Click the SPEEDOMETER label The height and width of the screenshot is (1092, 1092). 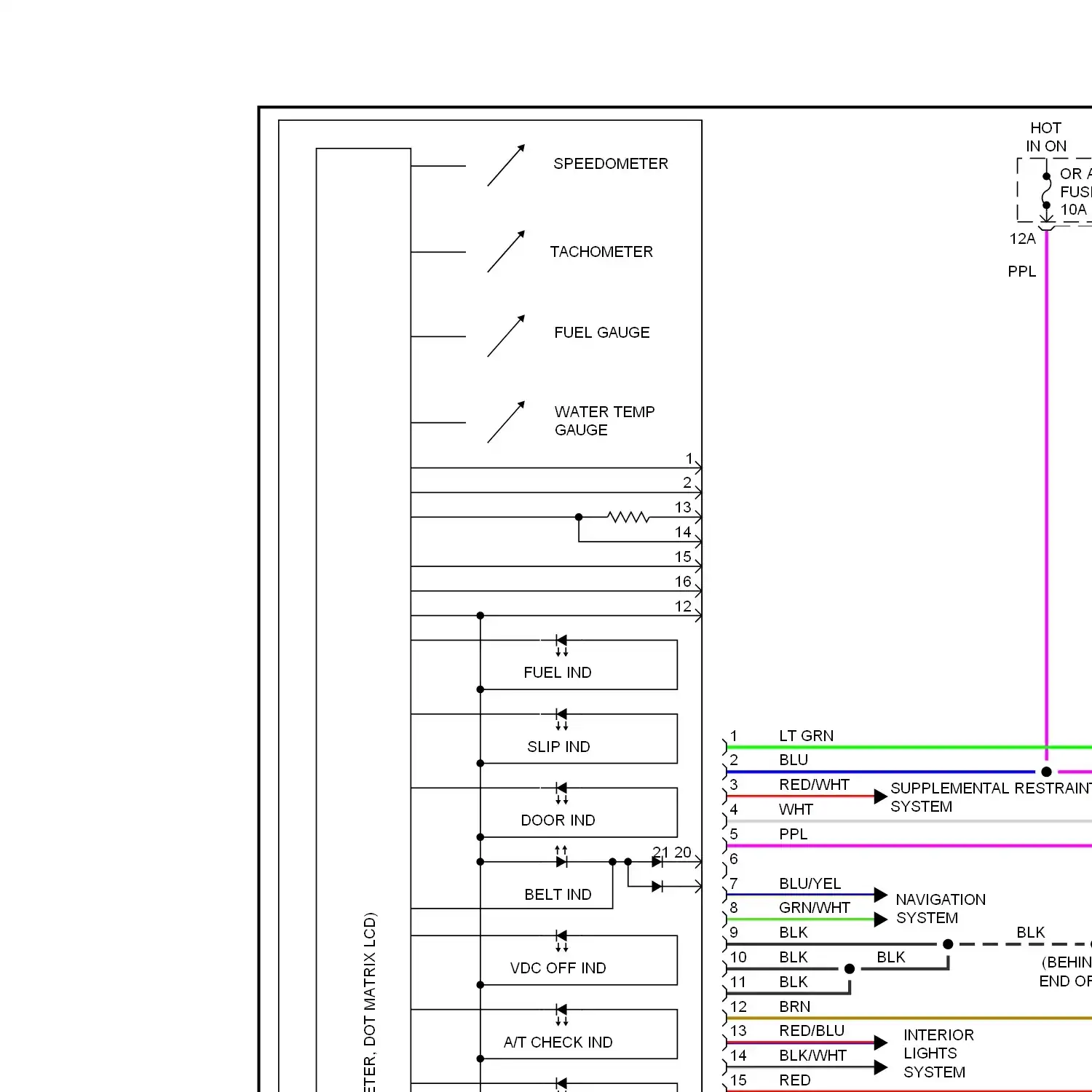point(610,164)
